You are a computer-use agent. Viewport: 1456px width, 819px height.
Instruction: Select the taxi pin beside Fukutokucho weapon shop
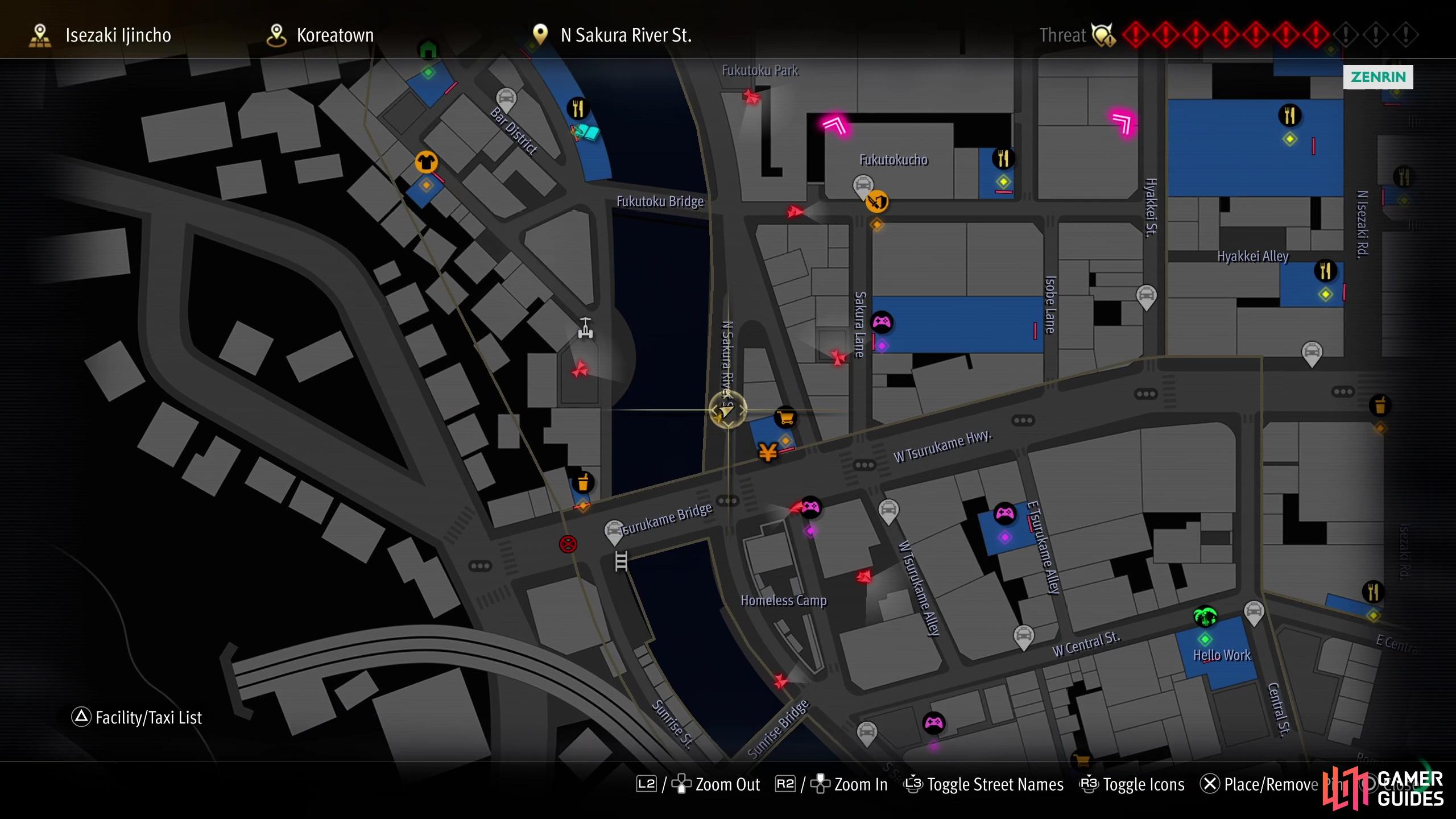pyautogui.click(x=863, y=187)
